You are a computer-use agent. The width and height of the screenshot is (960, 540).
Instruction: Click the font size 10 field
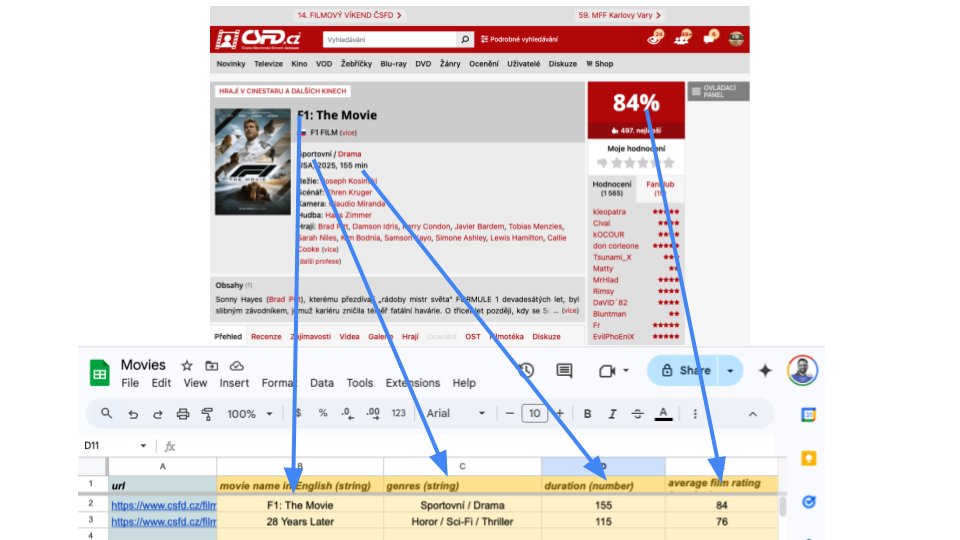534,413
